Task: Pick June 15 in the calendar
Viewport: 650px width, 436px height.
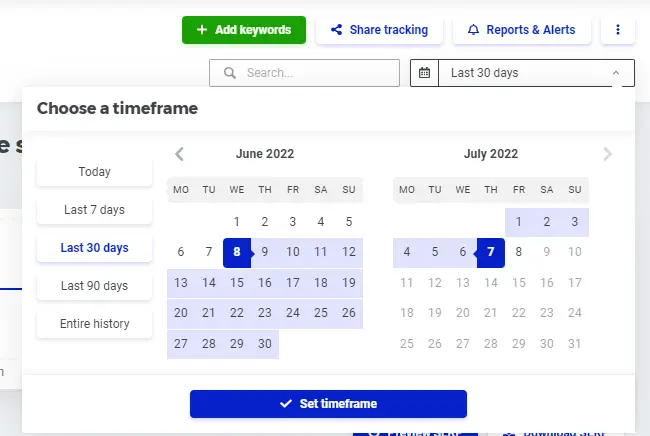Action: pos(237,283)
